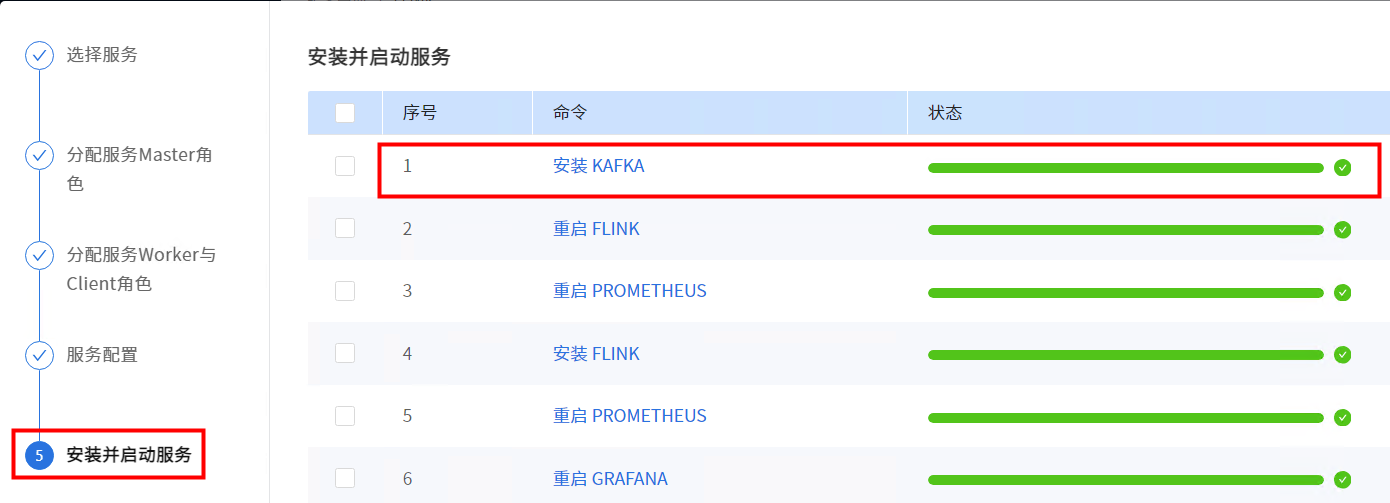Image resolution: width=1390 pixels, height=503 pixels.
Task: Click the checkmark icon for 选择服务 step
Action: (39, 56)
